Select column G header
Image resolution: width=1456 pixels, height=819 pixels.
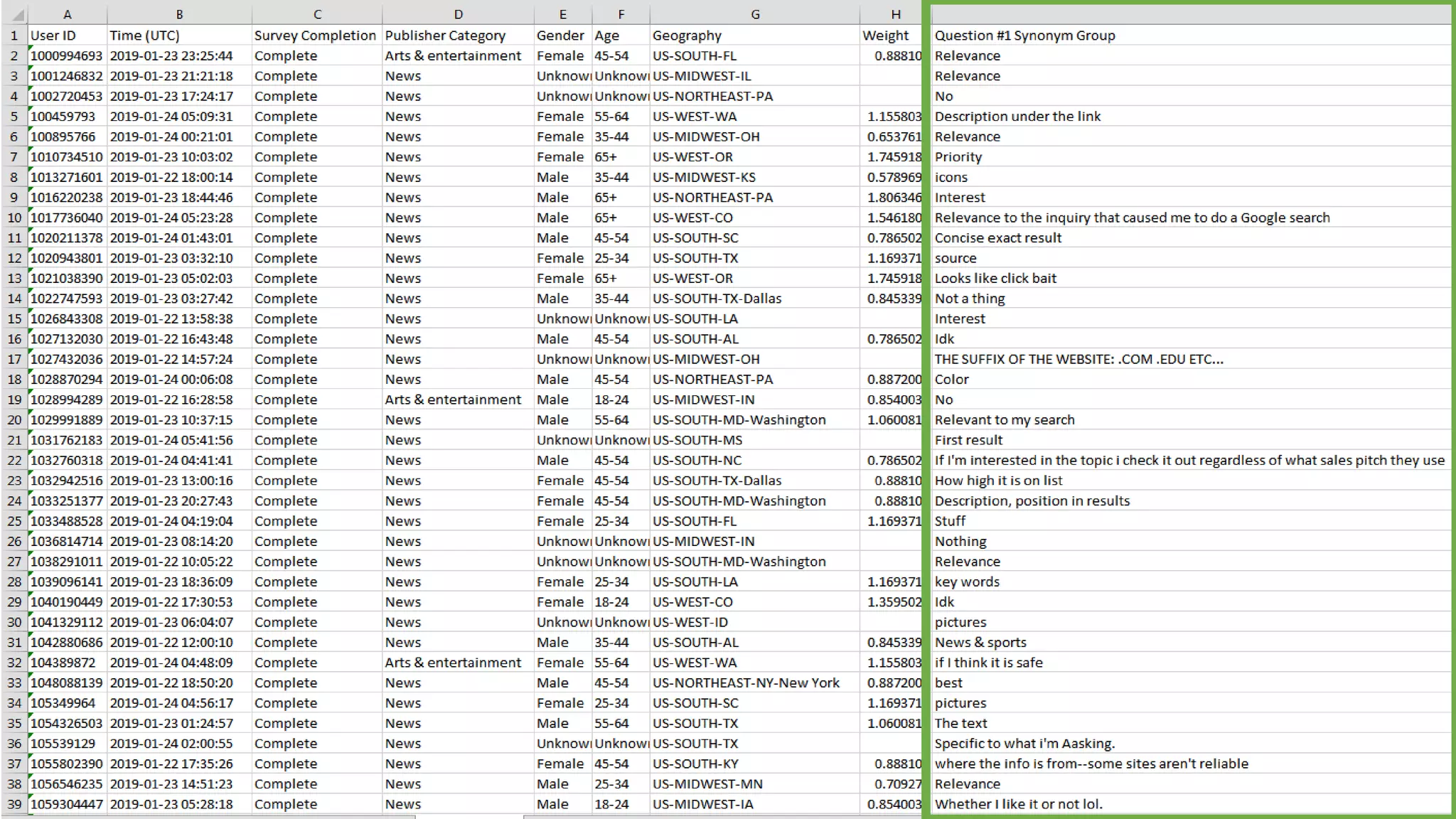[x=754, y=14]
